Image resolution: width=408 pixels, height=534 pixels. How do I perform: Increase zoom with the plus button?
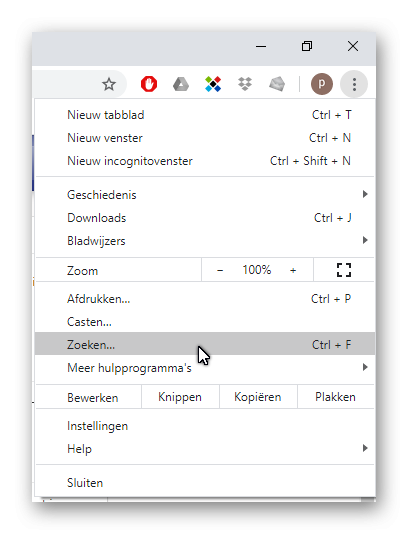pyautogui.click(x=293, y=270)
